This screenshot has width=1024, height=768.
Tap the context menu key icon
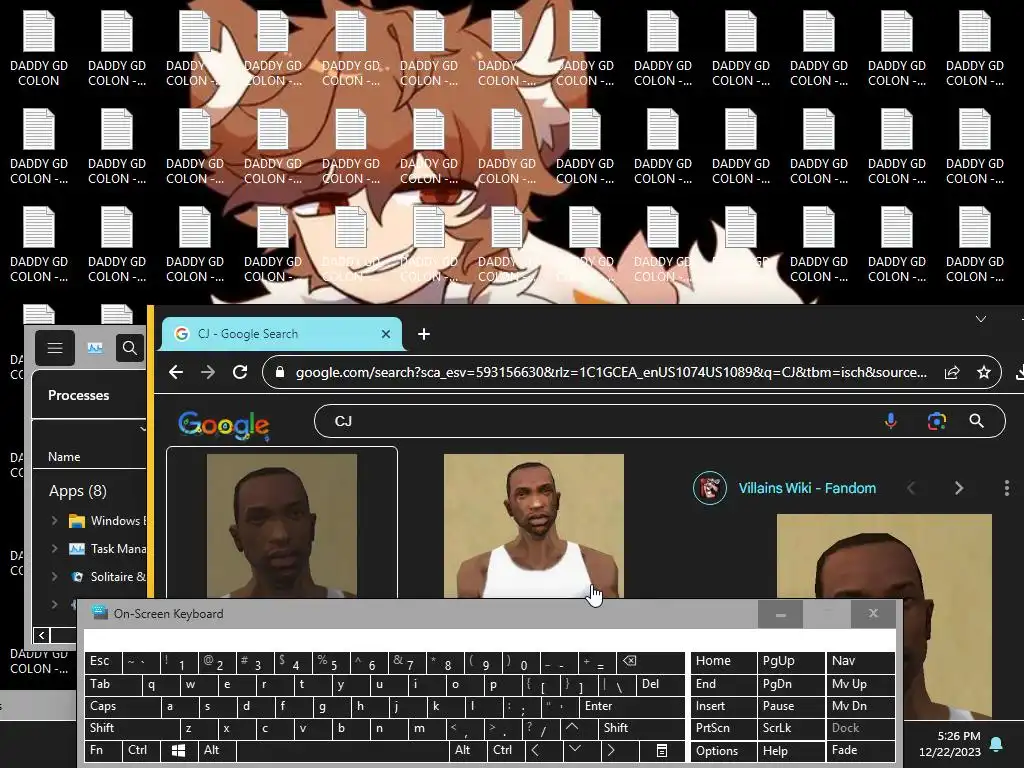click(x=662, y=750)
